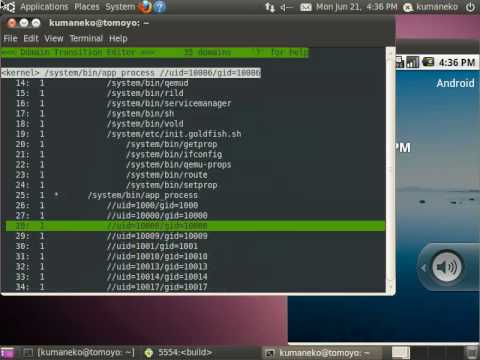Click the <kernel> domain path line

tap(131, 73)
